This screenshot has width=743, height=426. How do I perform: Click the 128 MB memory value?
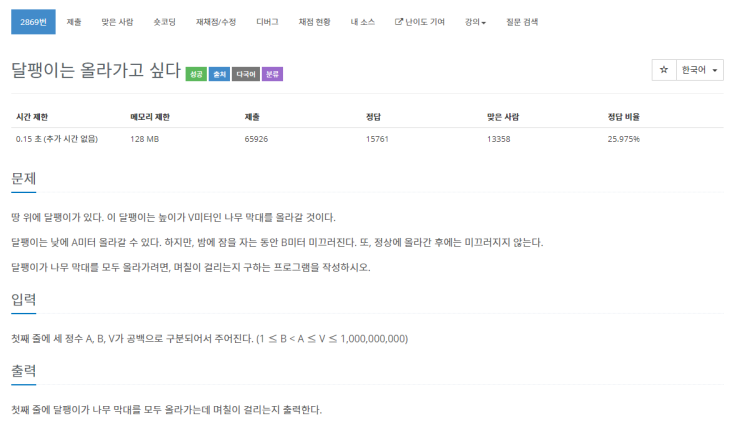(145, 139)
